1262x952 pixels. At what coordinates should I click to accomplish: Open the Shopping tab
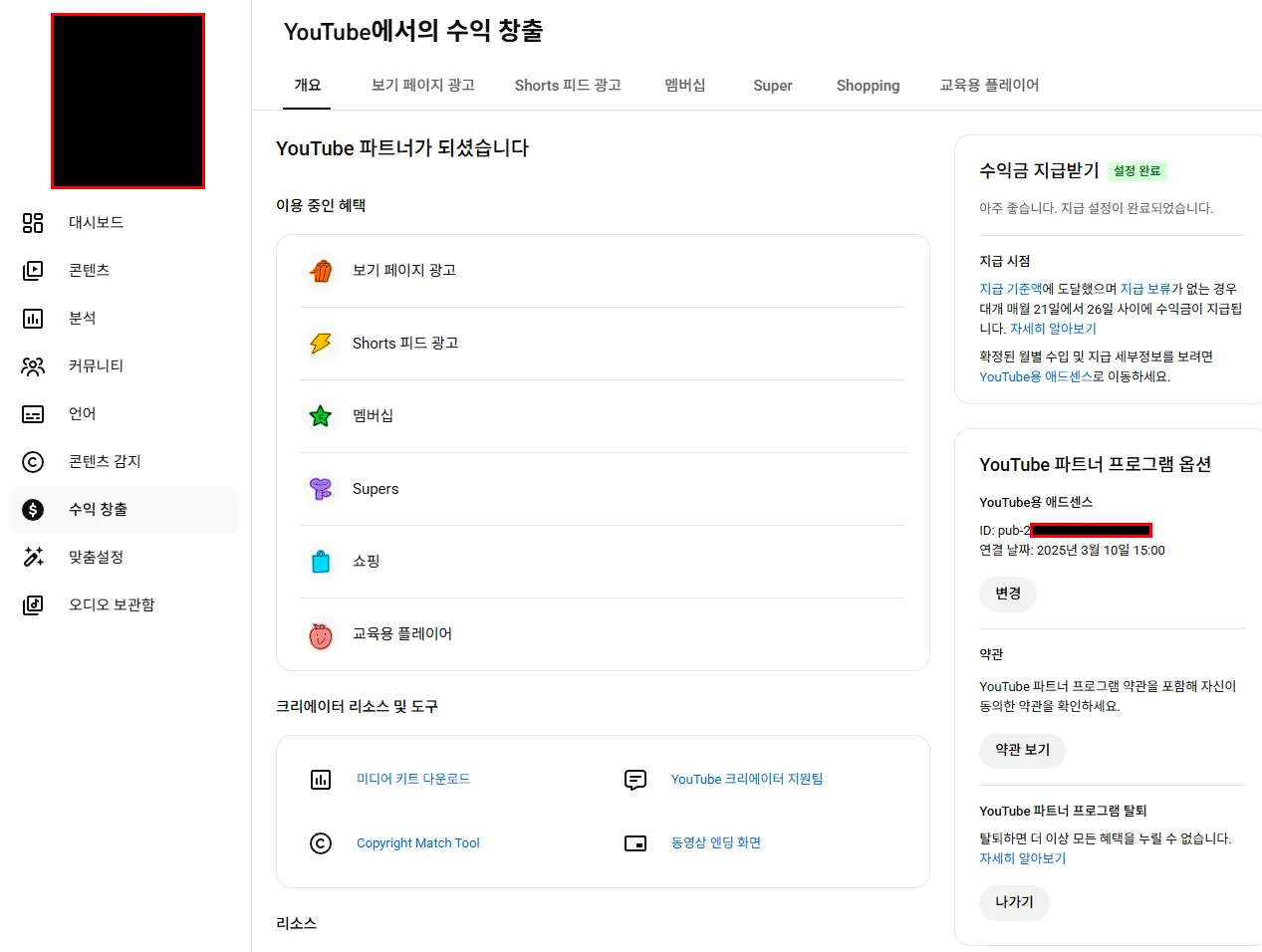(x=868, y=85)
